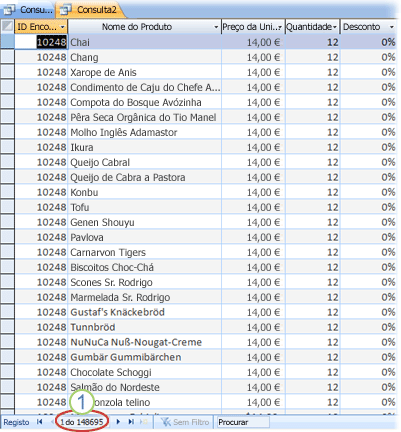Create new blank record icon

[144, 422]
